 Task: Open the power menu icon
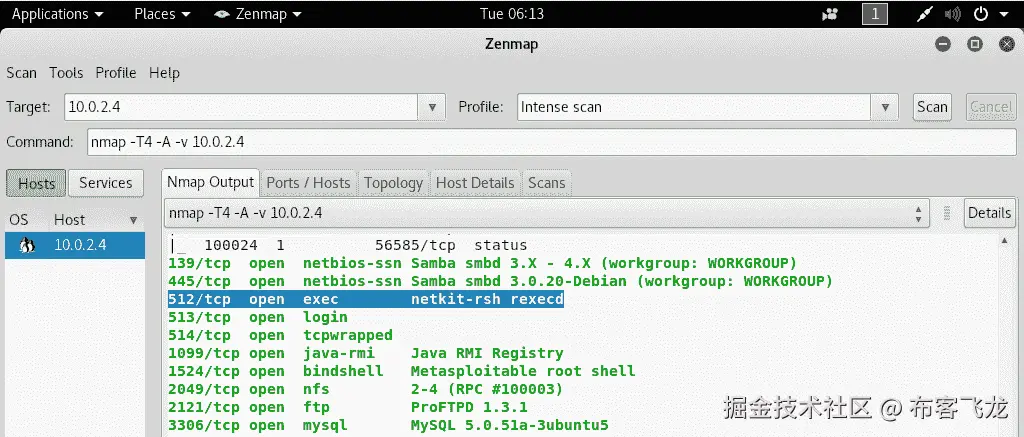[x=981, y=14]
